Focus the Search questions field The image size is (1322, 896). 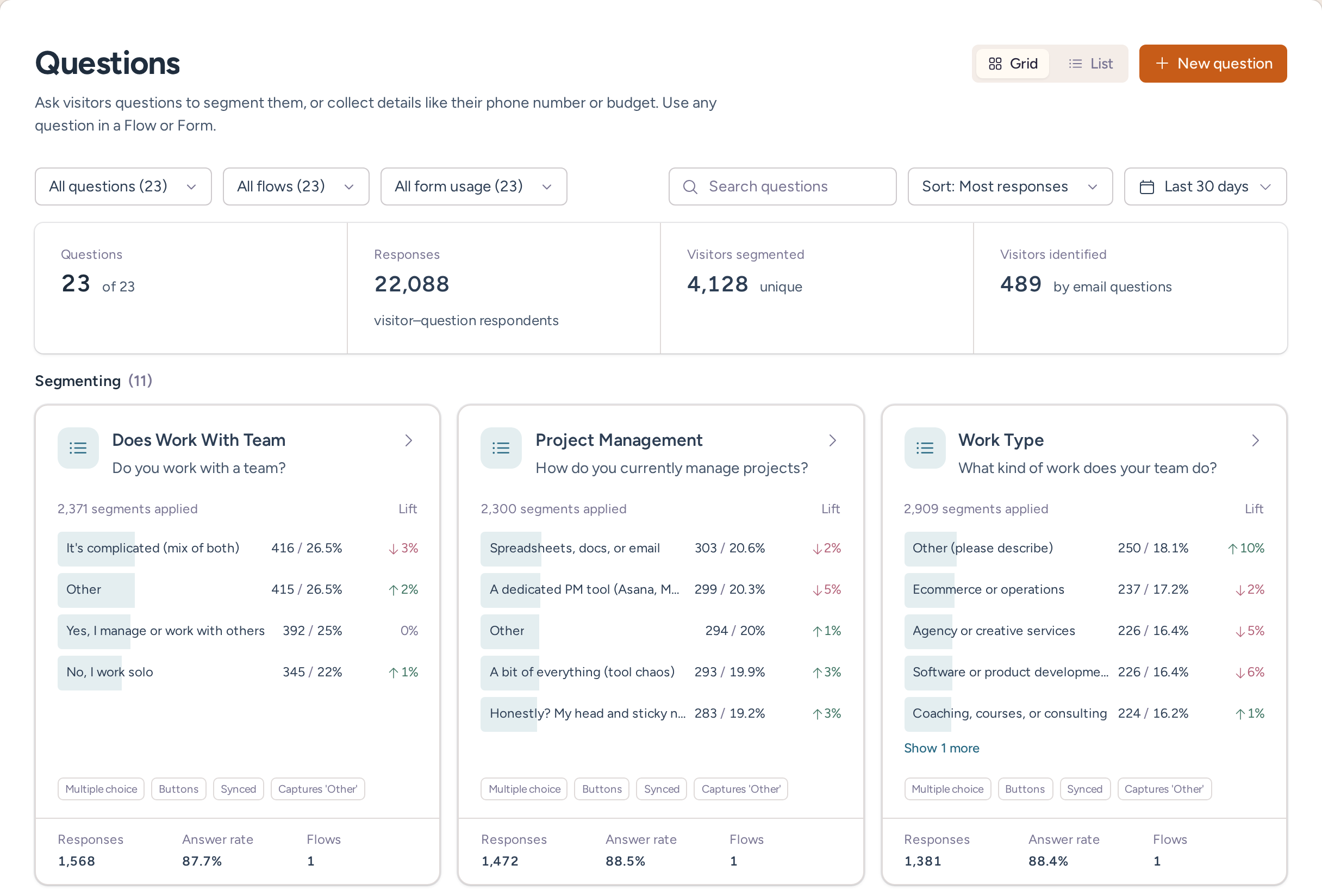[782, 186]
